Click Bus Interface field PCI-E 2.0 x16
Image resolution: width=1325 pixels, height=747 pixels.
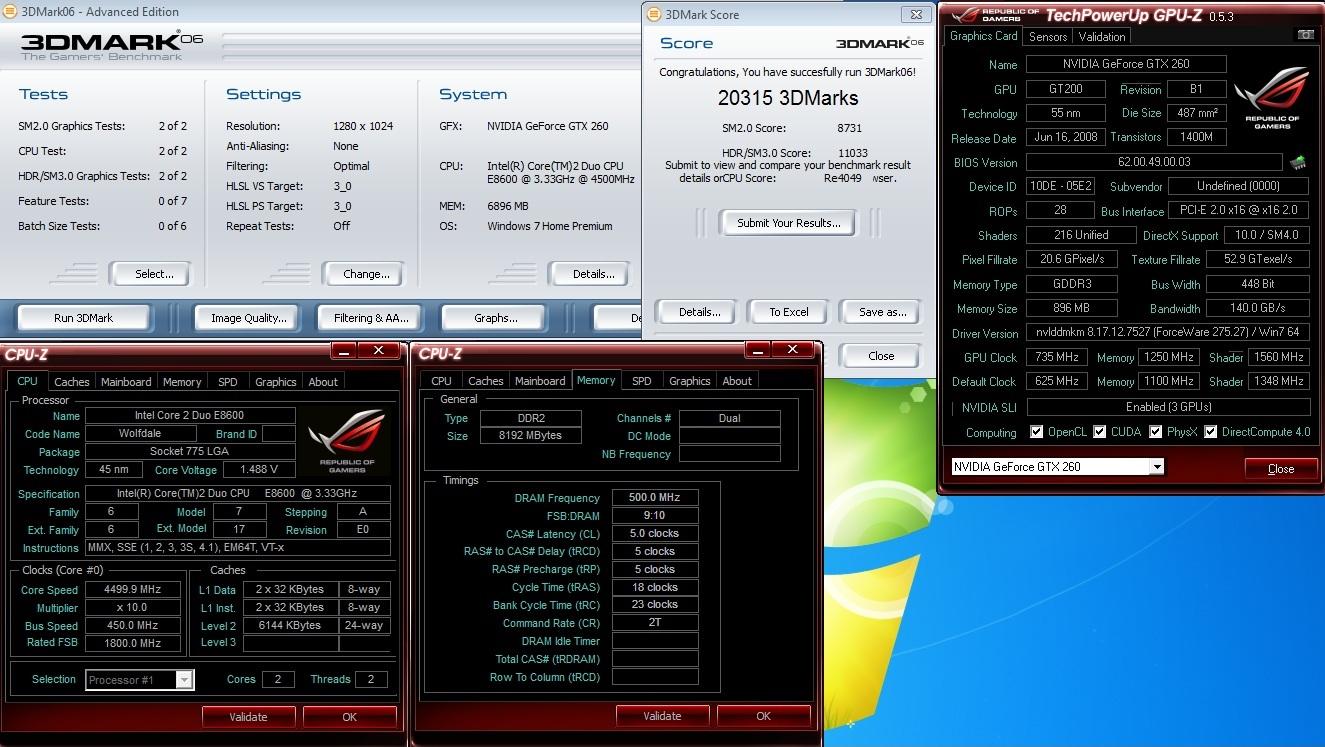(x=1240, y=211)
